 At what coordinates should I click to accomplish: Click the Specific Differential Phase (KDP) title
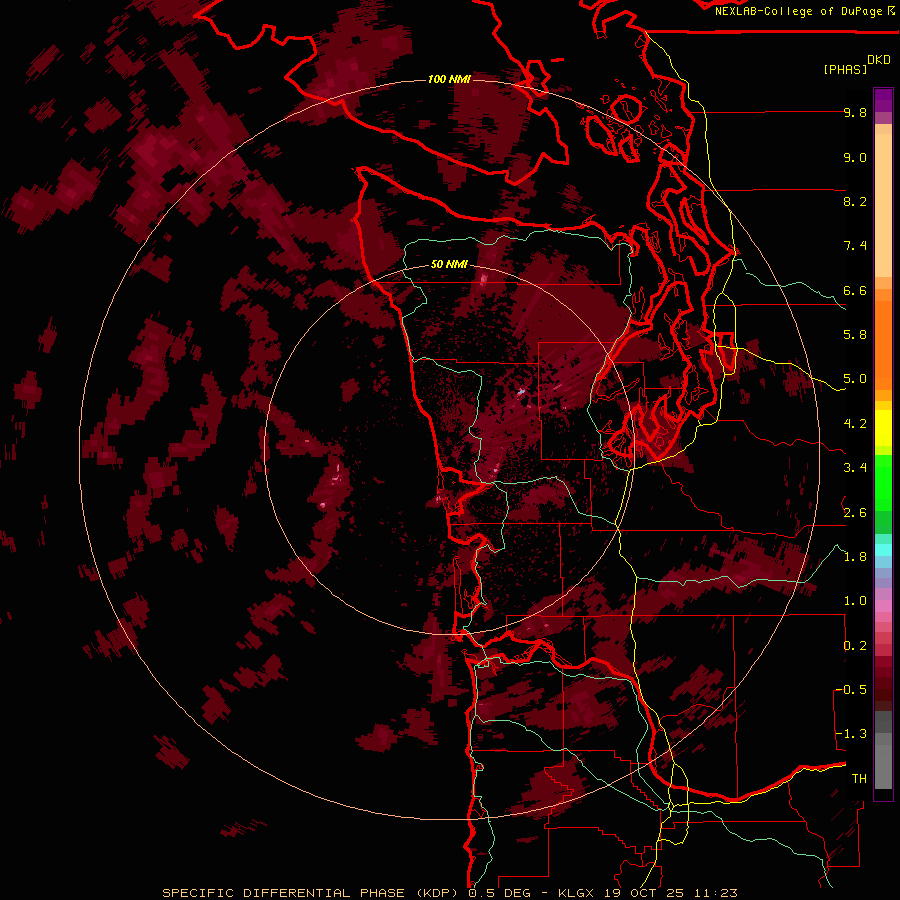[312, 893]
